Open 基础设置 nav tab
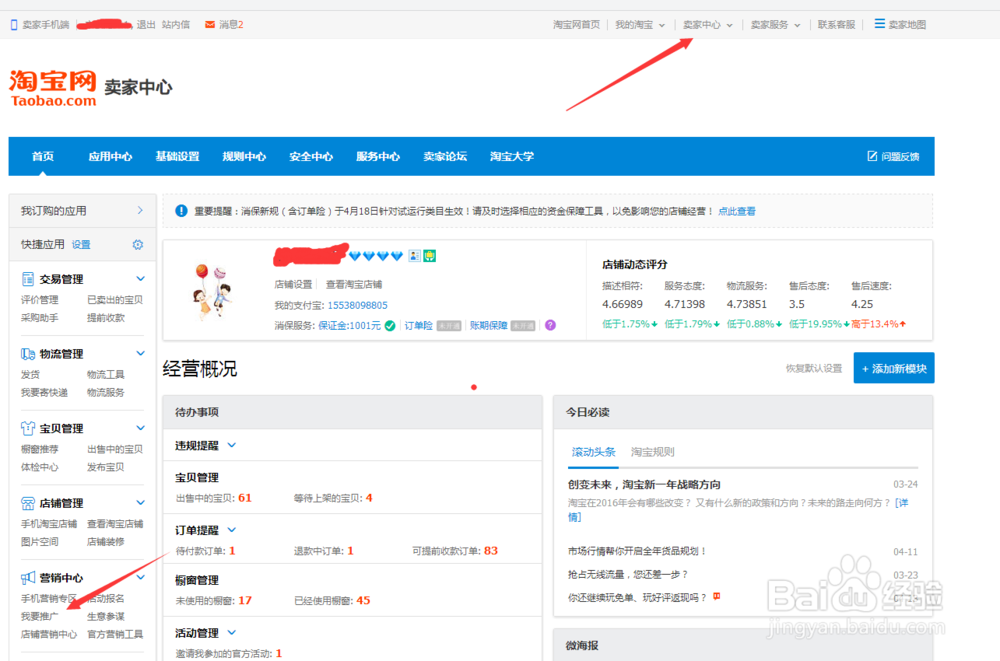This screenshot has height=661, width=1000. [x=177, y=156]
